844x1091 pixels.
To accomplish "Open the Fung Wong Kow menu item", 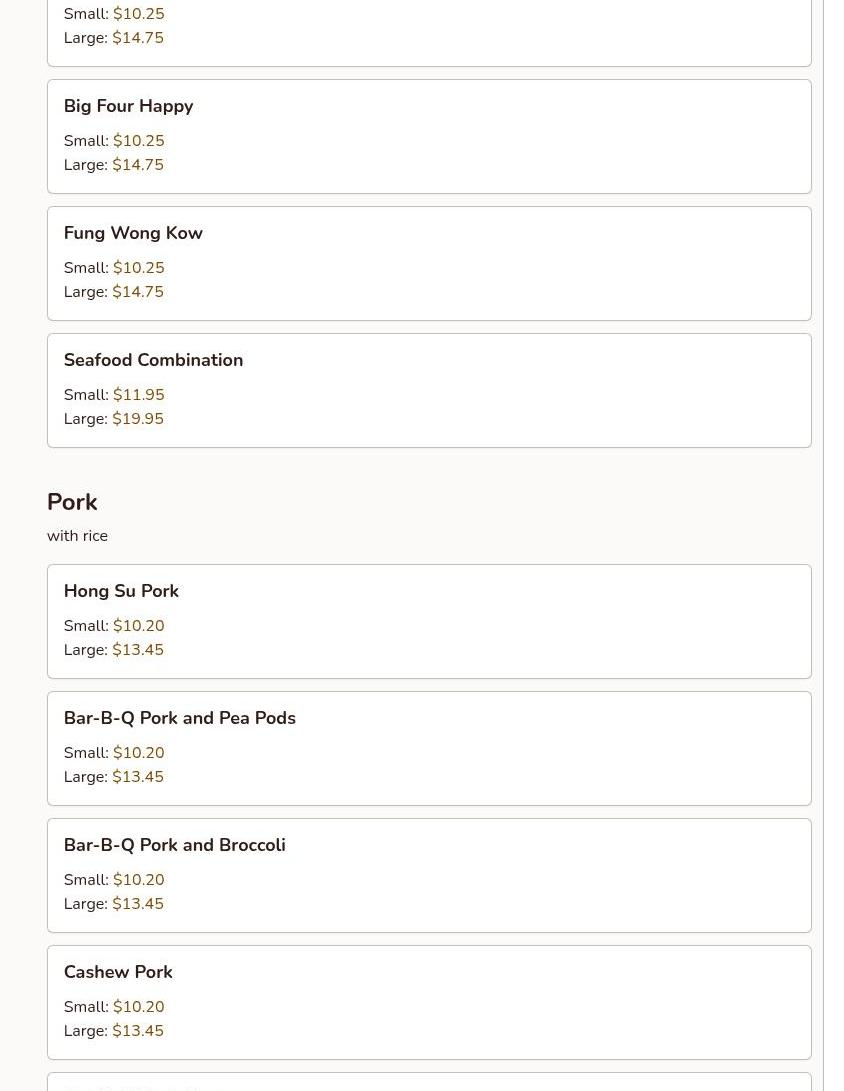I will pyautogui.click(x=133, y=233).
